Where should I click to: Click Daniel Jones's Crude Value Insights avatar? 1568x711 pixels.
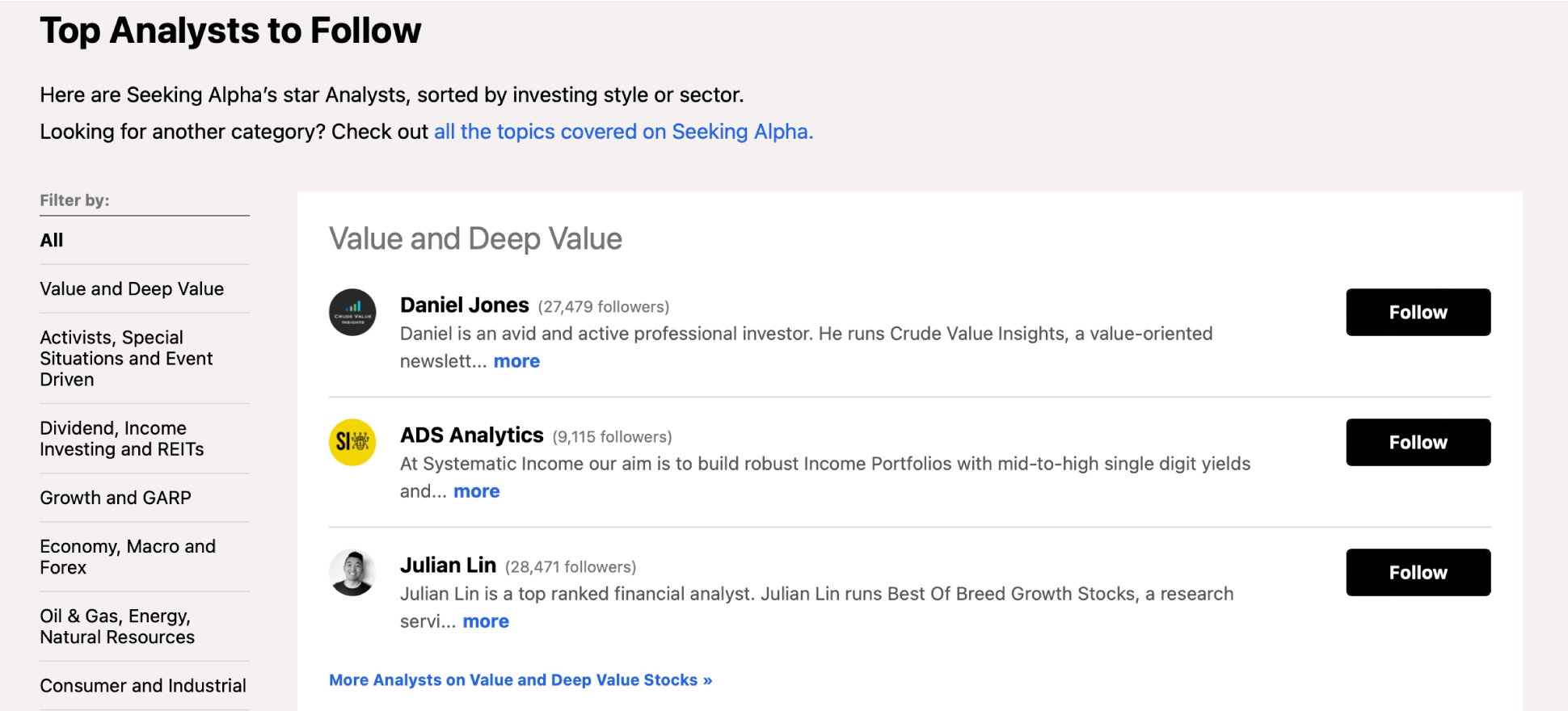pyautogui.click(x=352, y=312)
